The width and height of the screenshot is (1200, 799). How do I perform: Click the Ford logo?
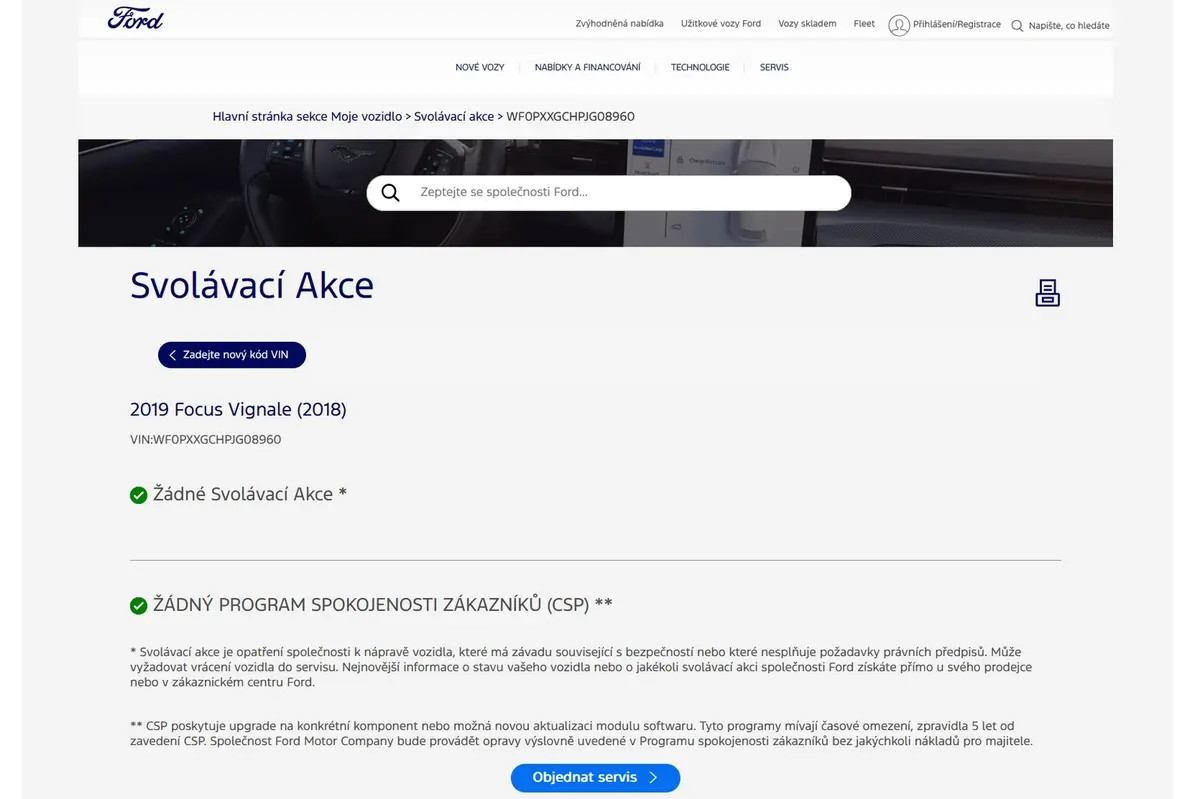click(x=135, y=18)
